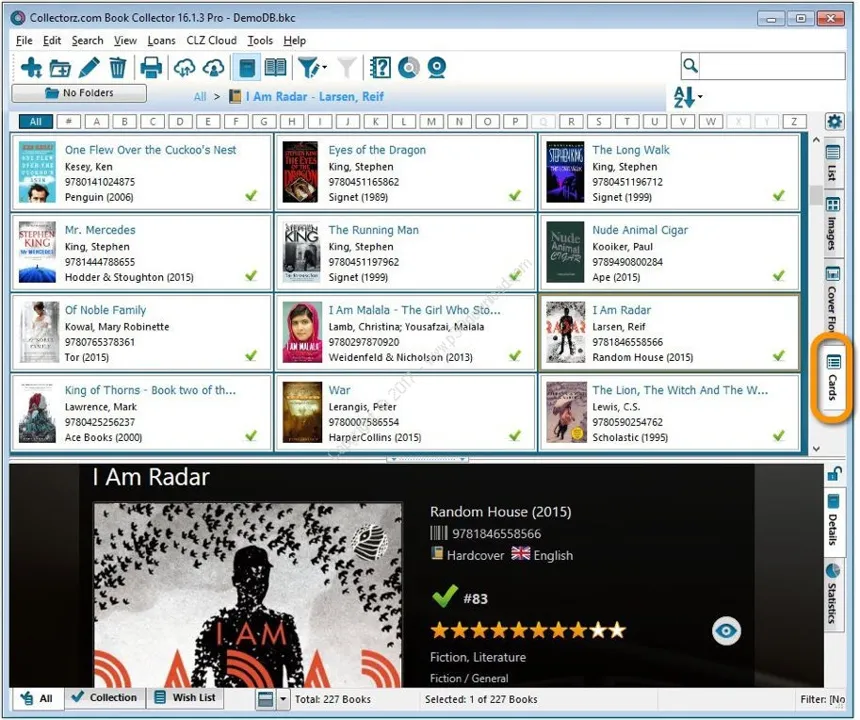Open the Tools menu
This screenshot has width=860, height=720.
pyautogui.click(x=260, y=41)
